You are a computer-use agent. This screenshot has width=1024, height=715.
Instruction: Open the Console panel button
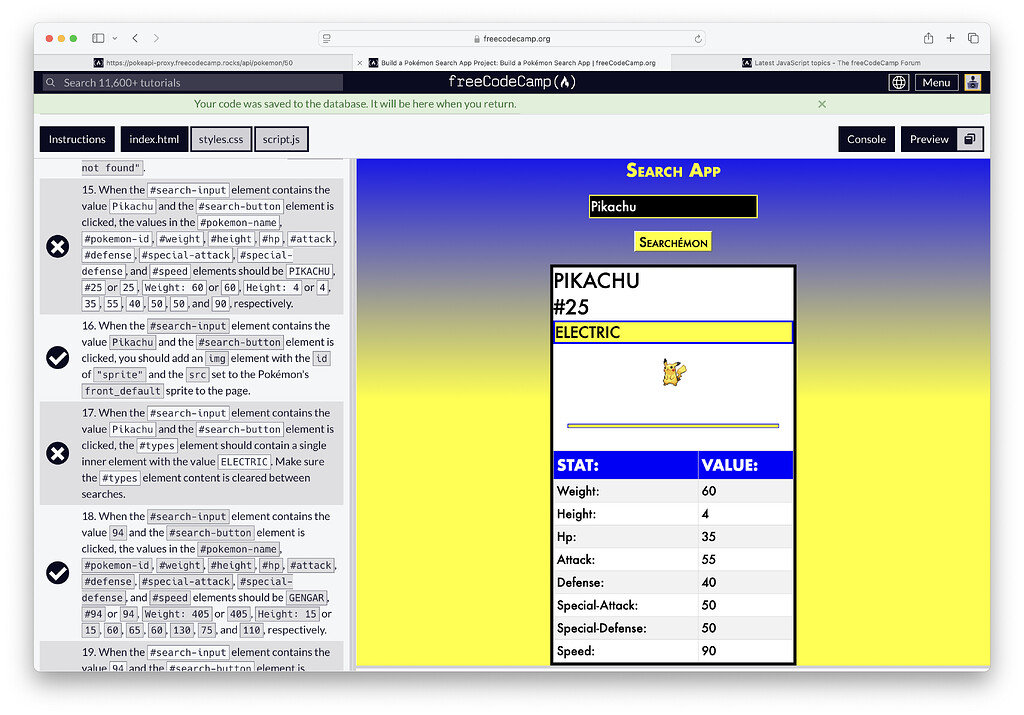click(867, 139)
